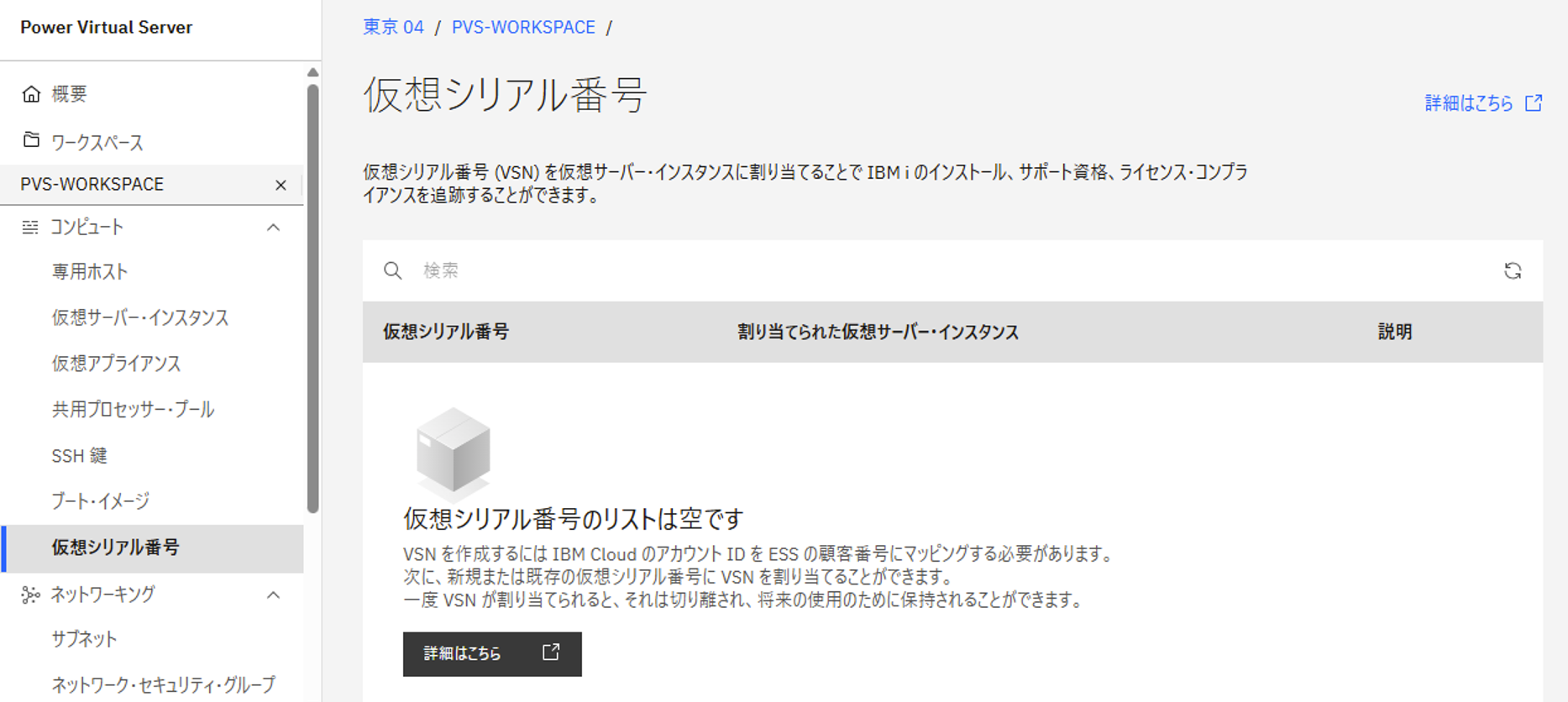Select 仮想シリアル番号 in the sidebar
This screenshot has width=1568, height=702.
[x=151, y=548]
